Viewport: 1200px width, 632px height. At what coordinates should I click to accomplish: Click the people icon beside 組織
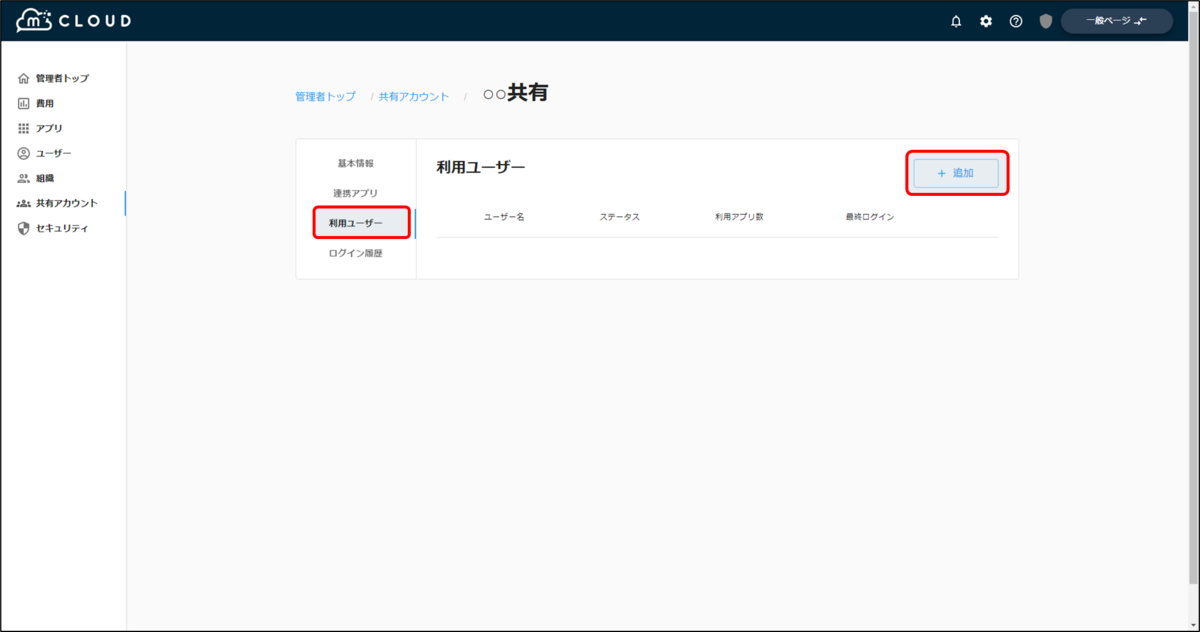click(24, 178)
